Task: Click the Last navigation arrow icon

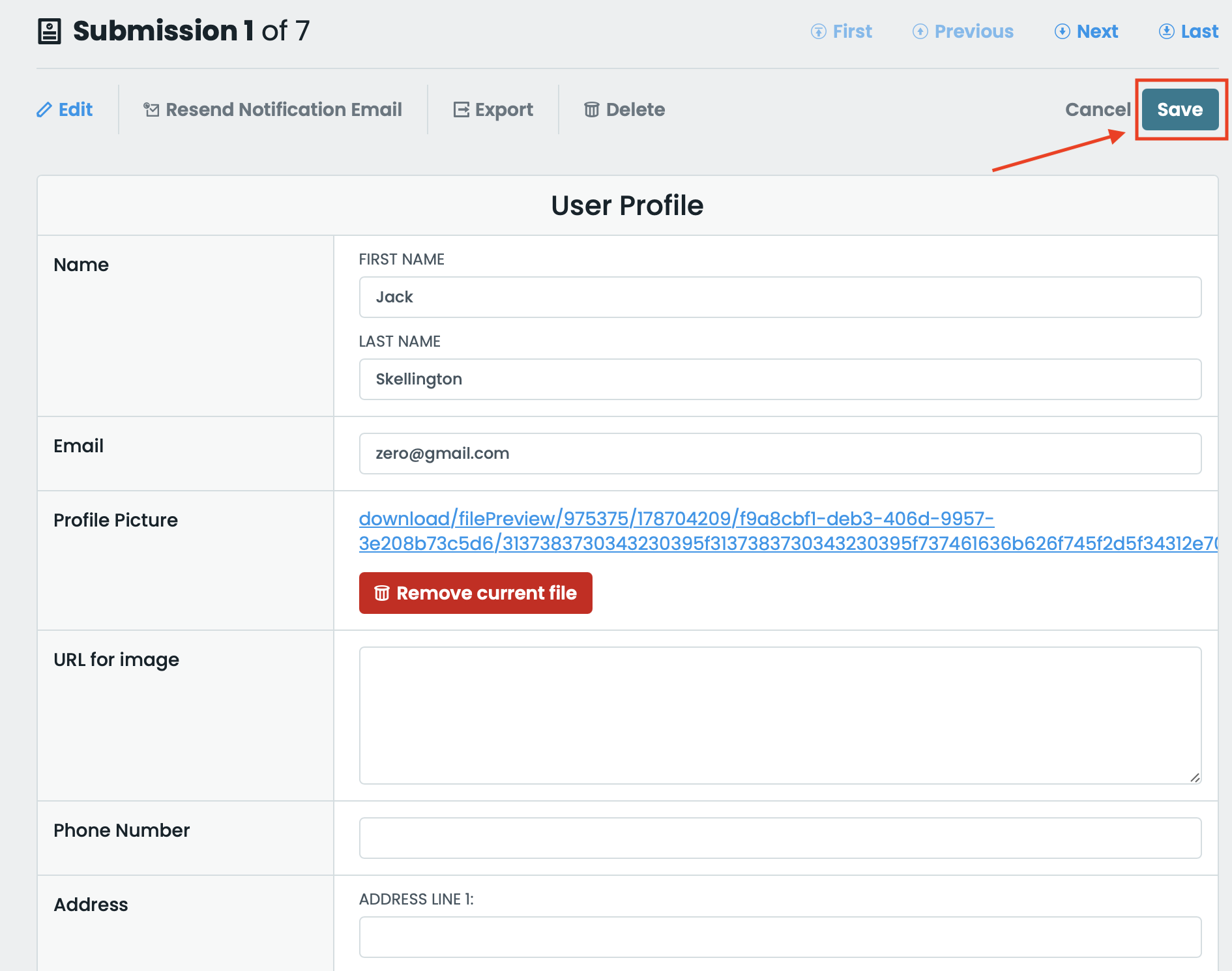Action: point(1166,31)
